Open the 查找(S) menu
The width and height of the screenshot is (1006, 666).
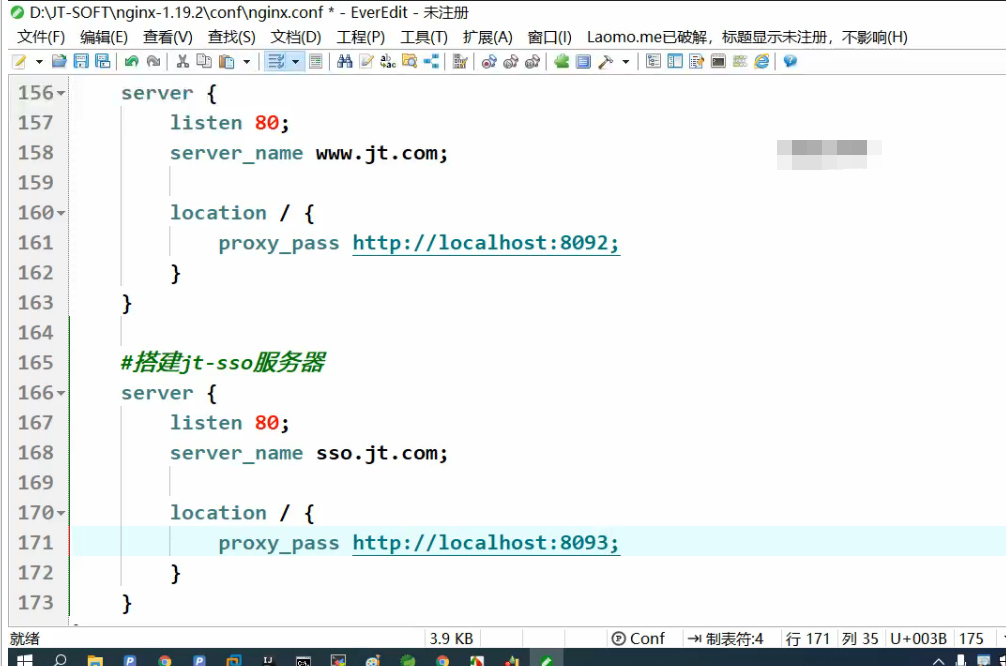232,37
